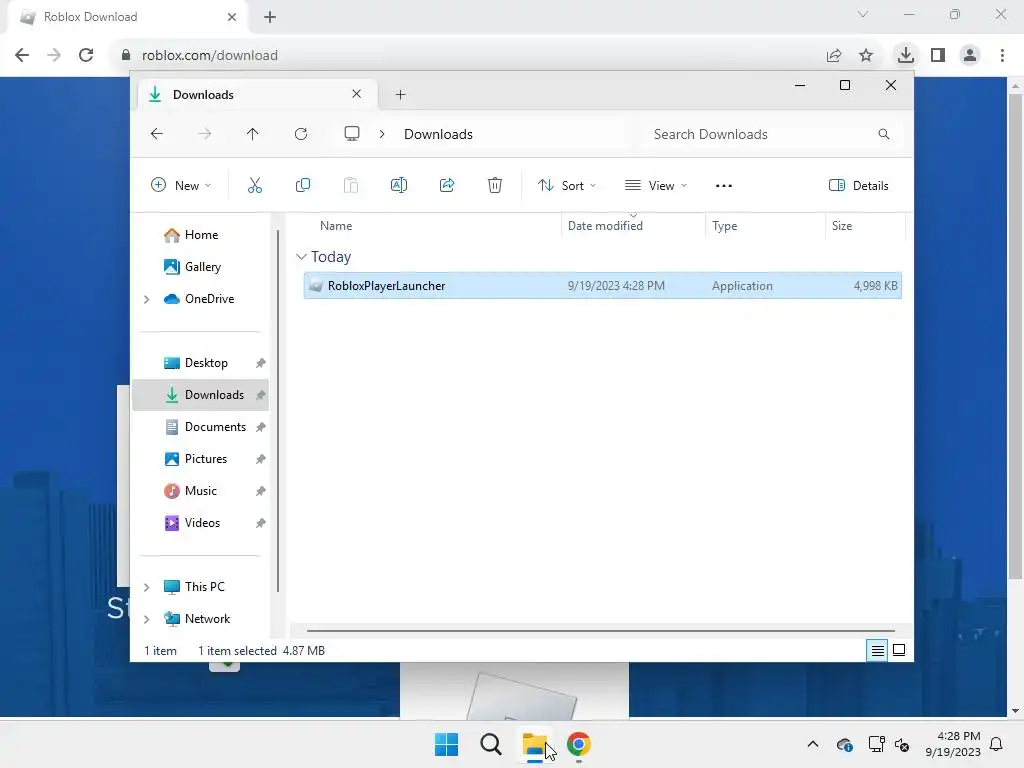The width and height of the screenshot is (1024, 768).
Task: Close the Roblox Download Chrome tab
Action: 232,17
